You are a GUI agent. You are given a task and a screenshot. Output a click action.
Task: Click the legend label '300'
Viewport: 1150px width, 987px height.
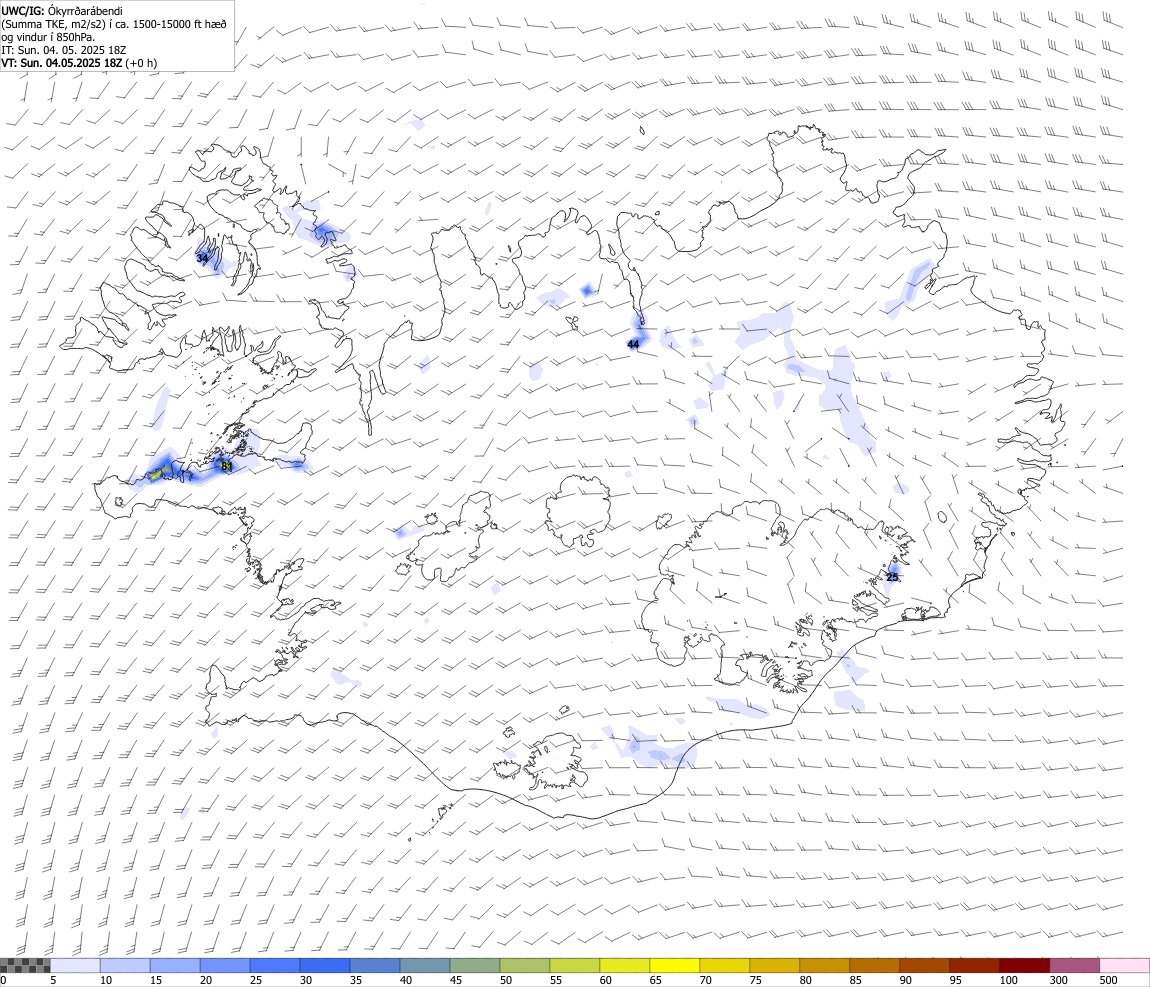(x=1059, y=980)
